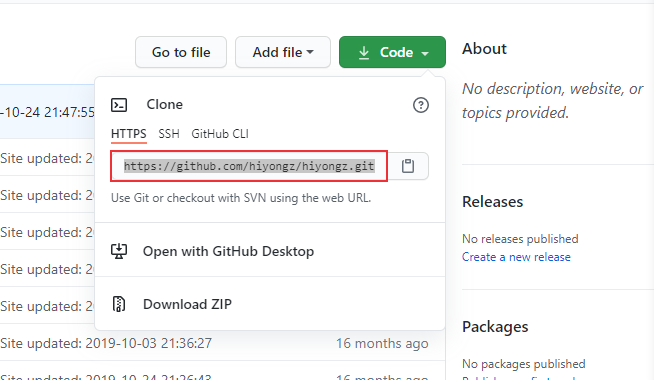Switch to the GitHub CLI tab
This screenshot has width=654, height=380.
(x=220, y=134)
